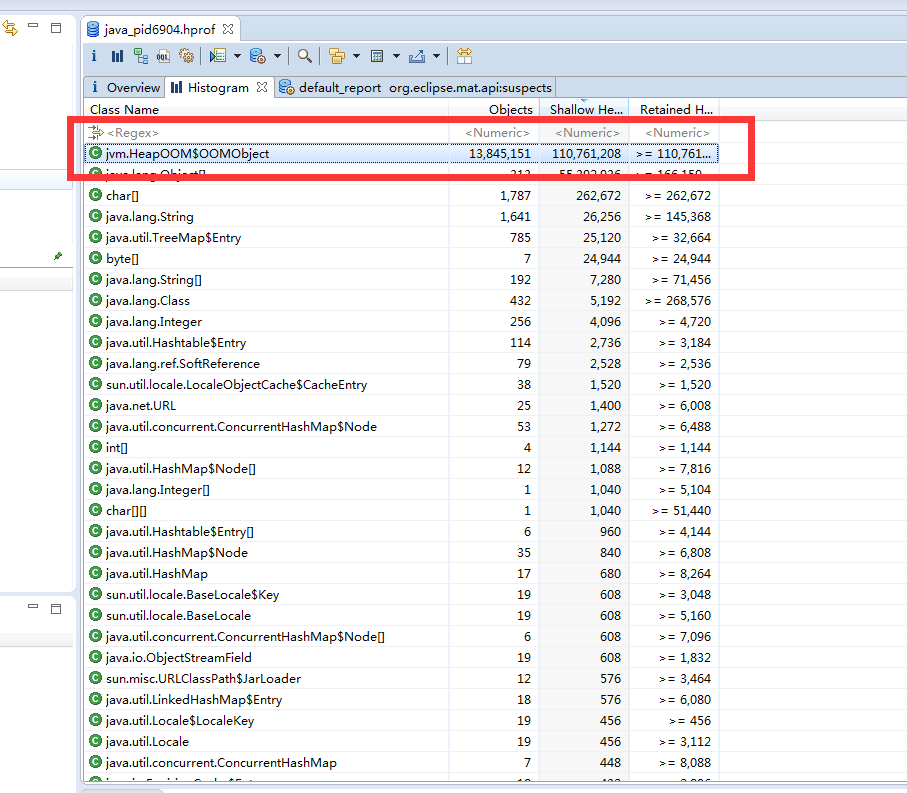
Task: Click the Find Object by Address magnifier
Action: 304,56
